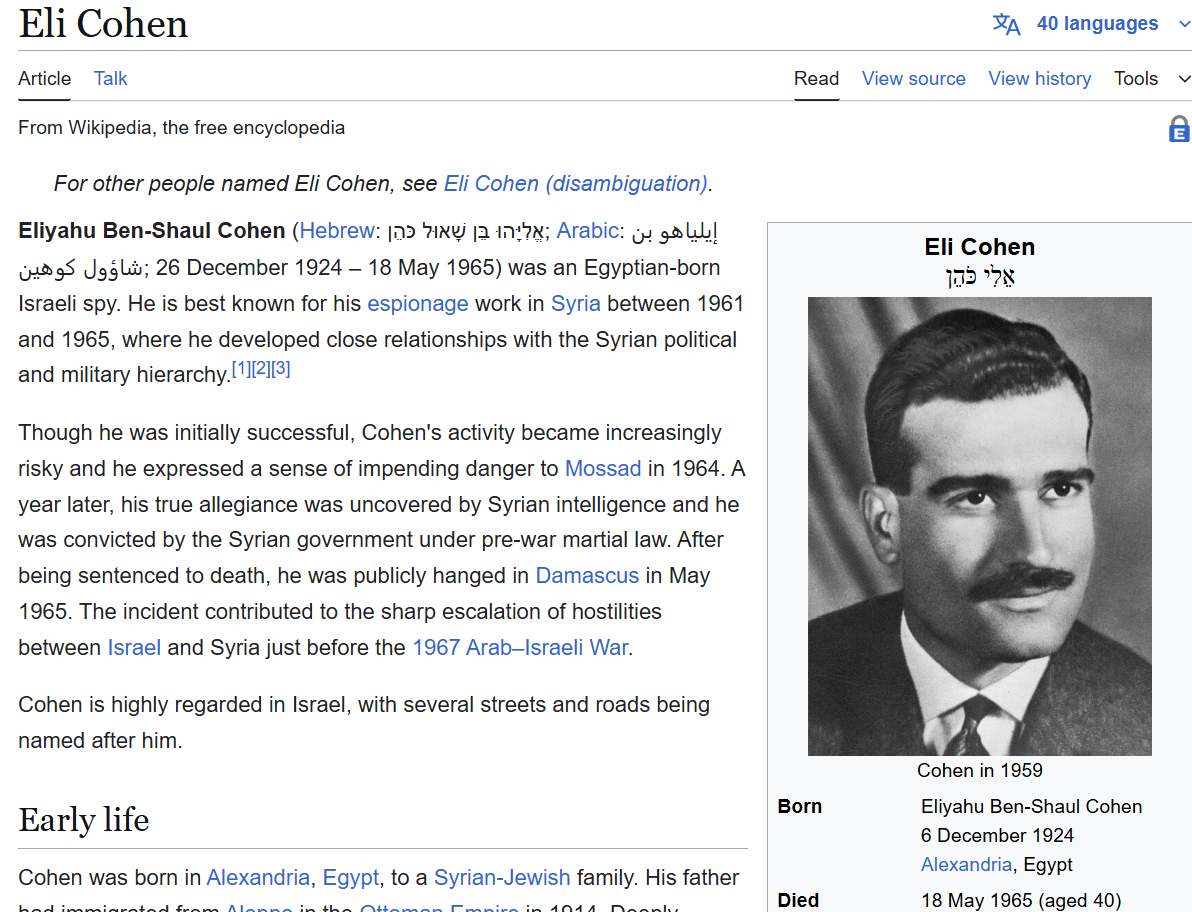Open the espionage link

click(x=417, y=303)
